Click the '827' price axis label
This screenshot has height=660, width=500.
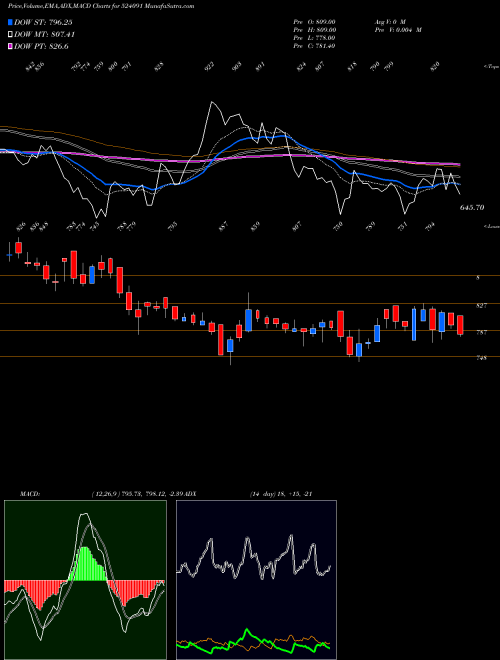click(x=482, y=305)
